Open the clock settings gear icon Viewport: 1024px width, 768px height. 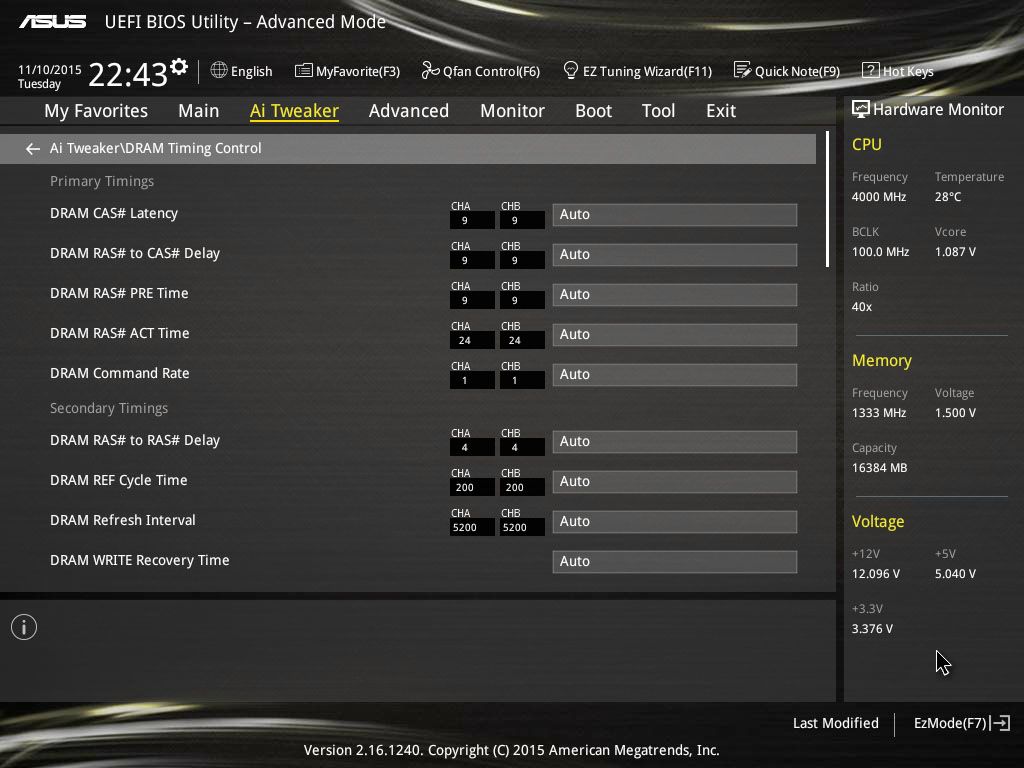point(179,67)
